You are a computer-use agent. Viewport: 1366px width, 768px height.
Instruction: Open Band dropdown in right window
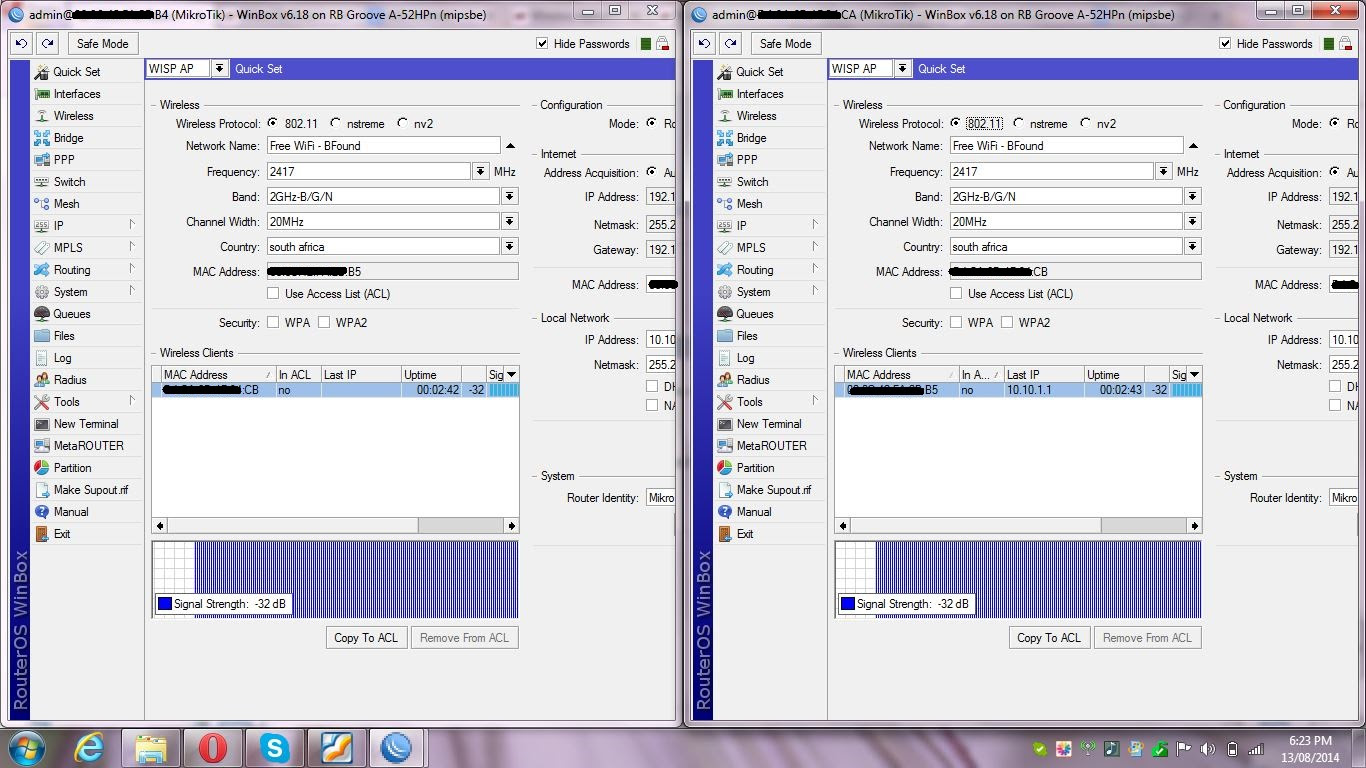click(1193, 197)
